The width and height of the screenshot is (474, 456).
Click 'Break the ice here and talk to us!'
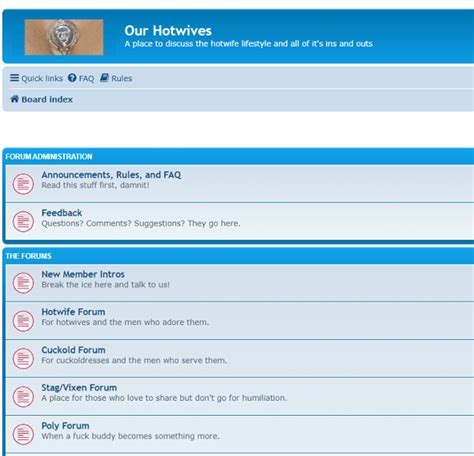(106, 285)
